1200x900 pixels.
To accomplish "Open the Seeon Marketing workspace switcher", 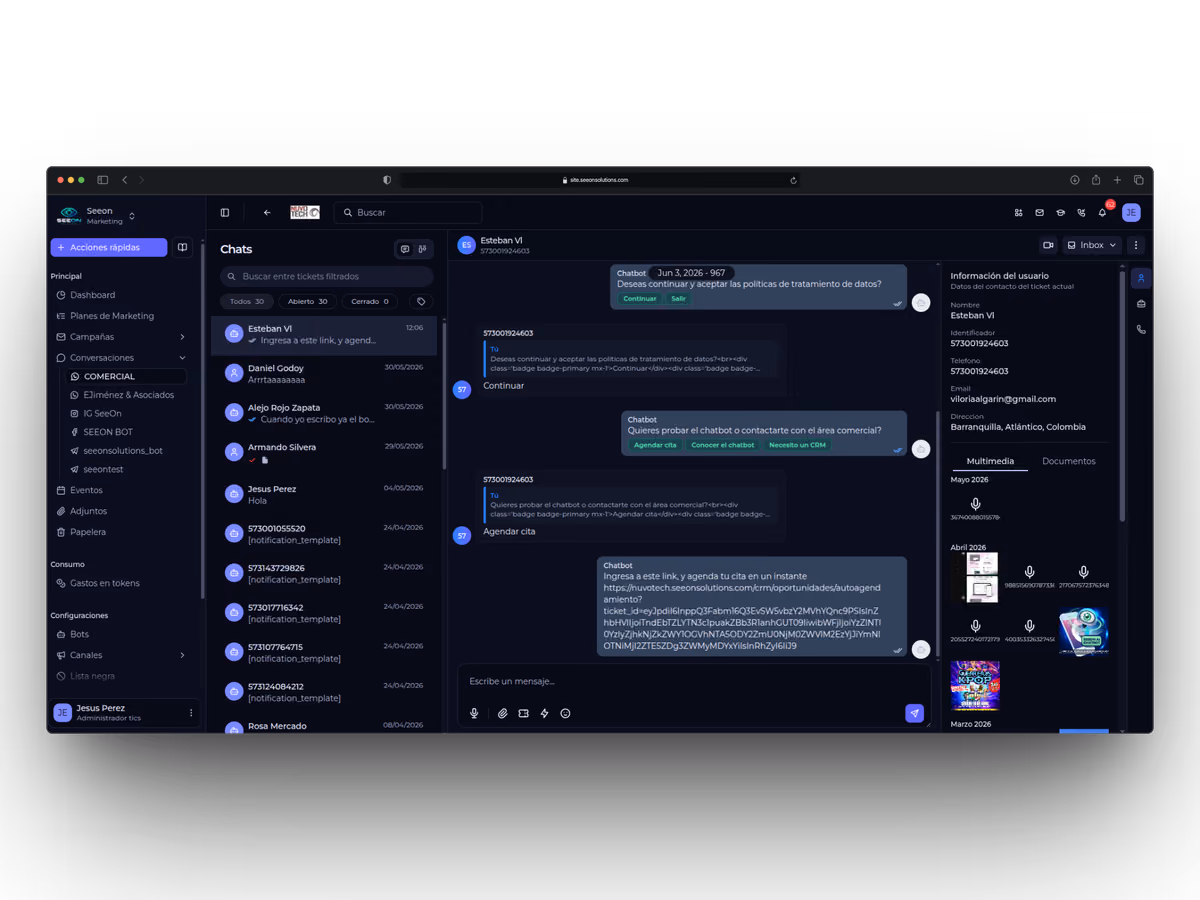I will click(96, 216).
